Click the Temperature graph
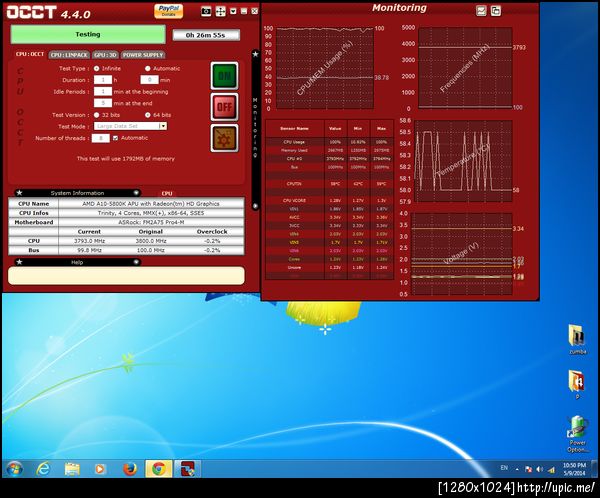 (x=463, y=161)
